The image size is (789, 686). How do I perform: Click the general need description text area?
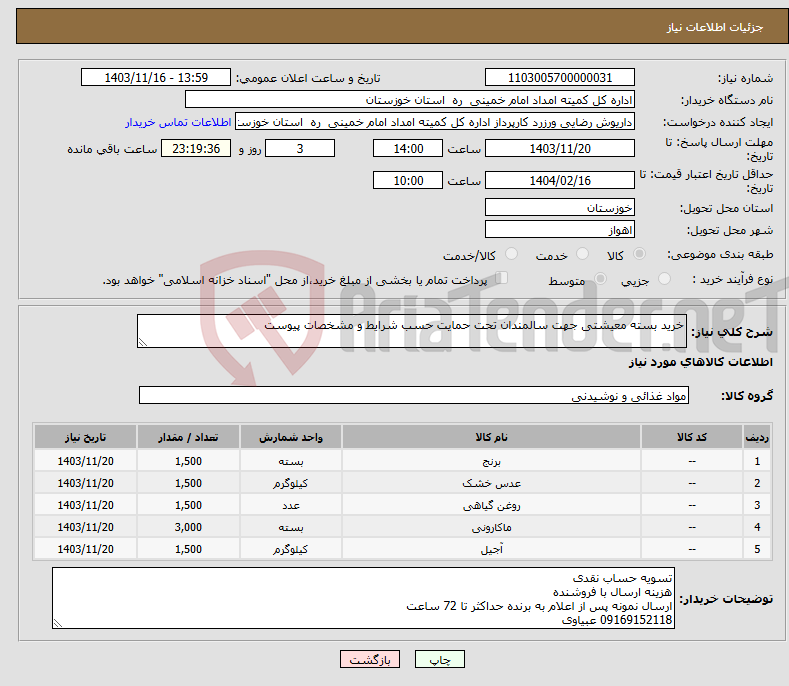tap(412, 331)
